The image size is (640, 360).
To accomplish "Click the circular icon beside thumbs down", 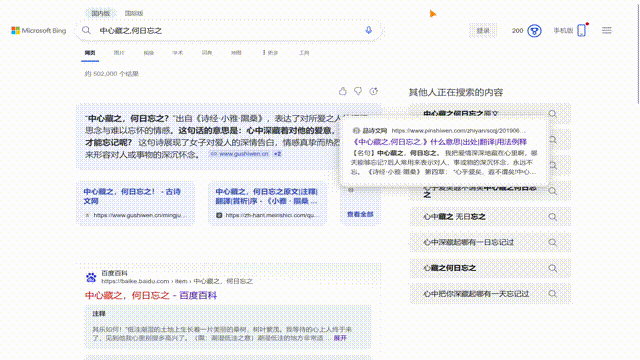I will click(373, 91).
